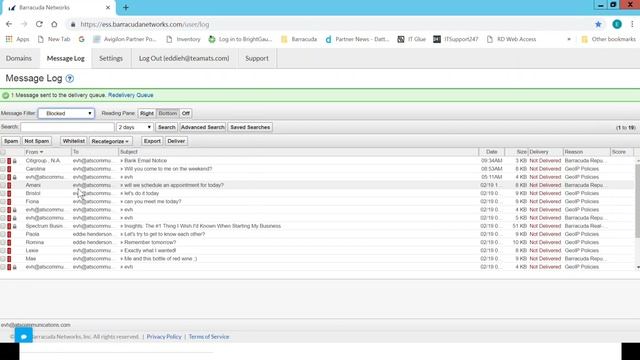Click the site lock icon in address bar

(x=73, y=24)
